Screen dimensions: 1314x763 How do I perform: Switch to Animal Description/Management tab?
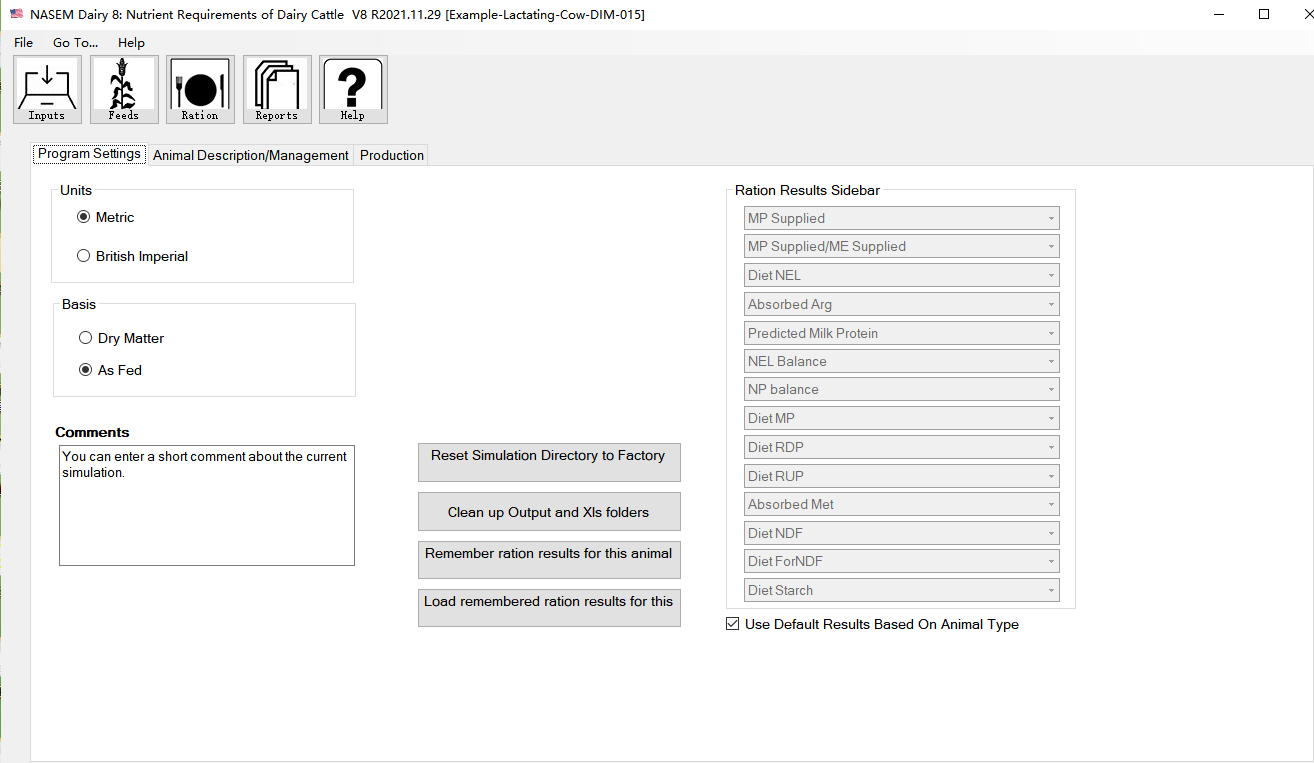pos(251,155)
